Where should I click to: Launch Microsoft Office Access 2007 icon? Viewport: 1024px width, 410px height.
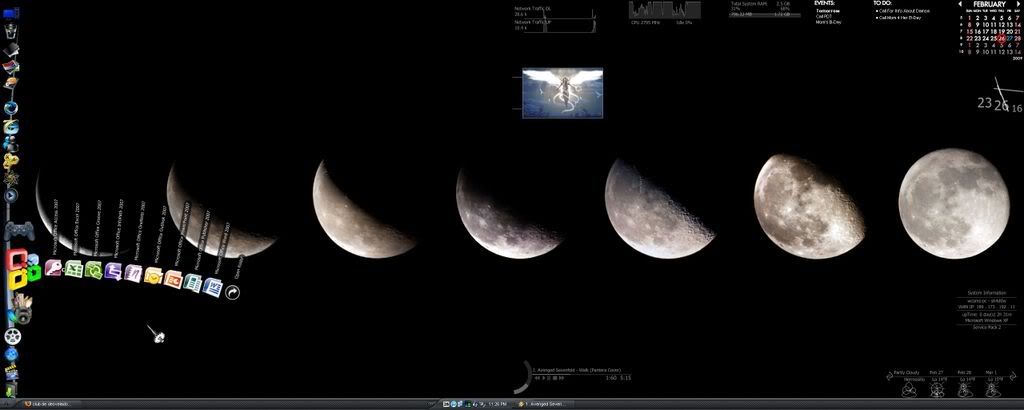point(53,268)
